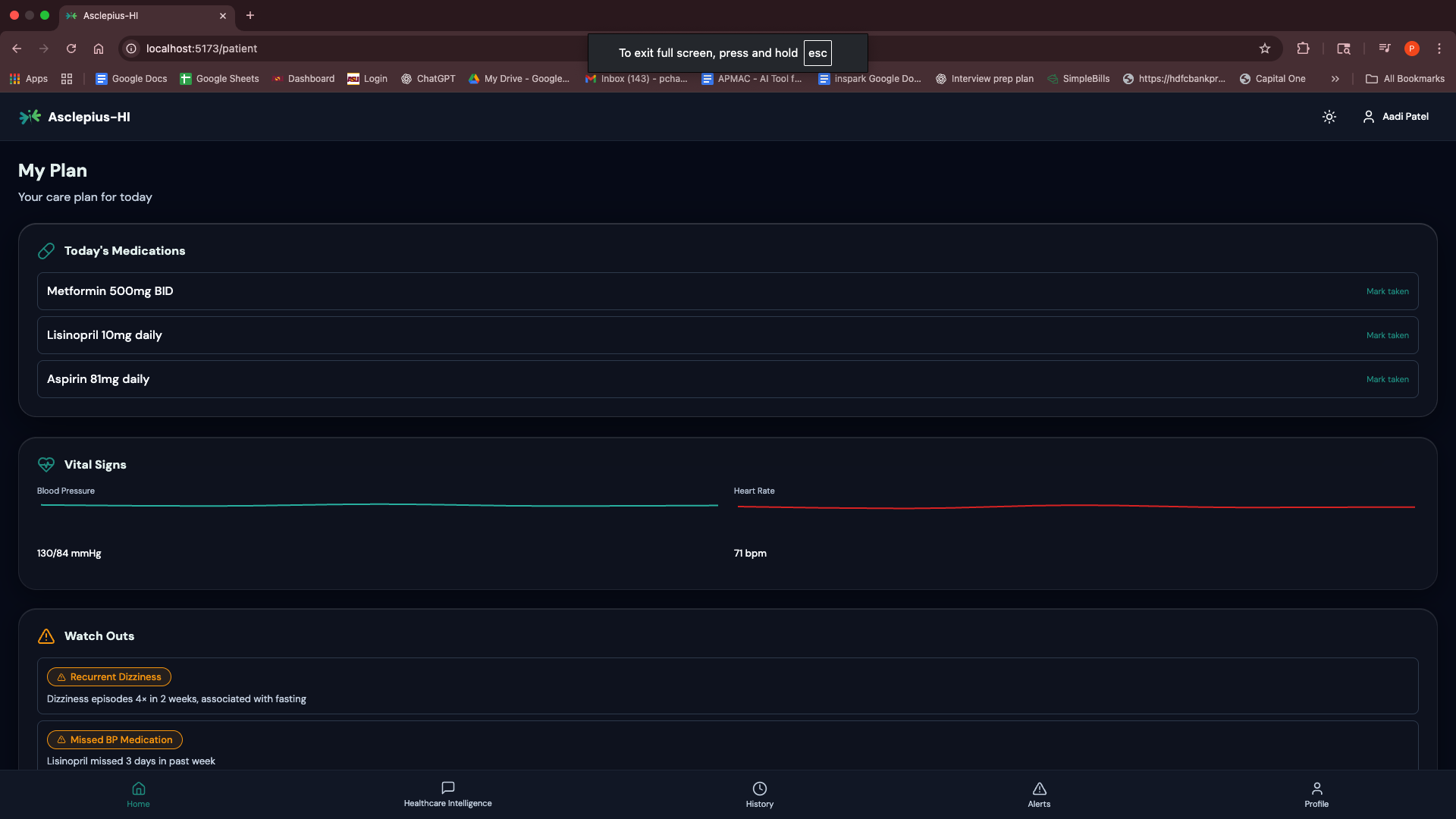This screenshot has height=819, width=1456.
Task: Go to Home tab in bottom navigation
Action: 138,794
